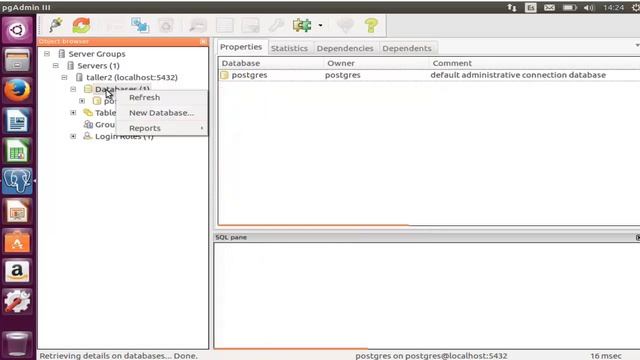The width and height of the screenshot is (640, 360).
Task: Open Ubuntu Software Center launcher icon
Action: point(17,242)
